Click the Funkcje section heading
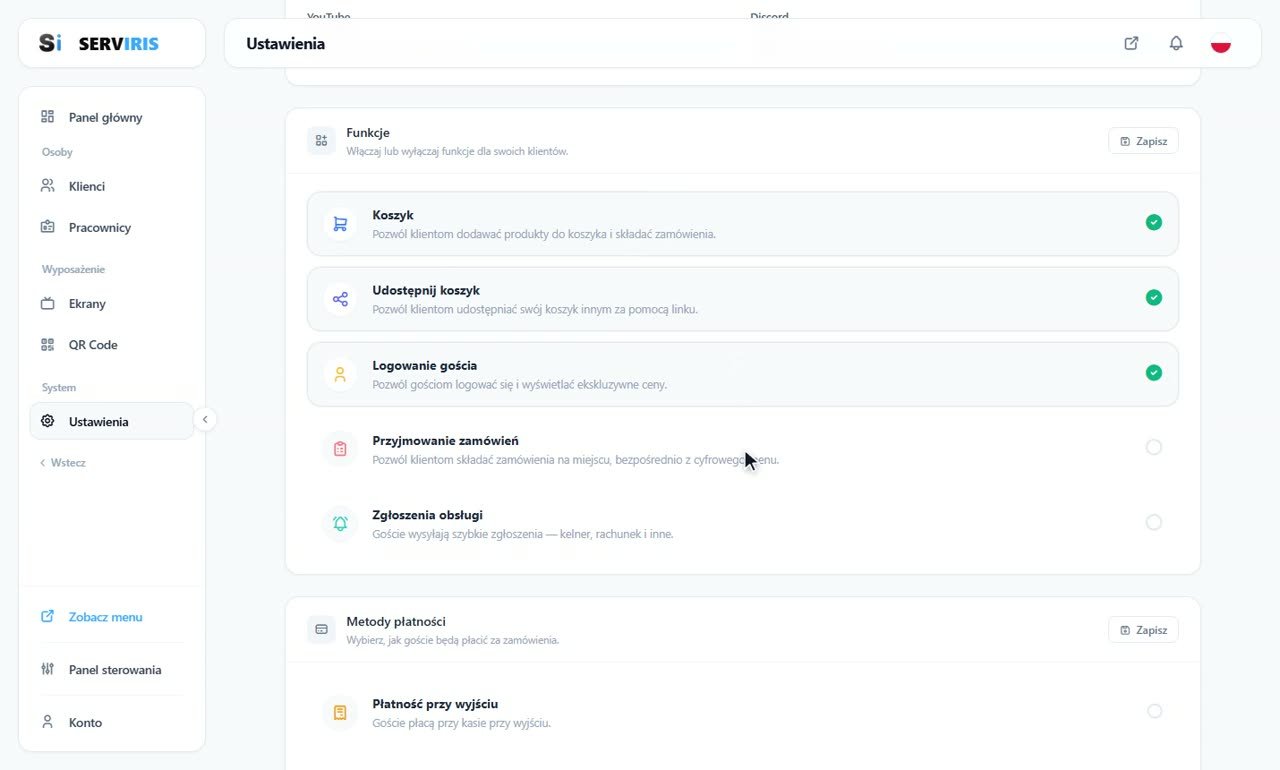 pyautogui.click(x=368, y=132)
